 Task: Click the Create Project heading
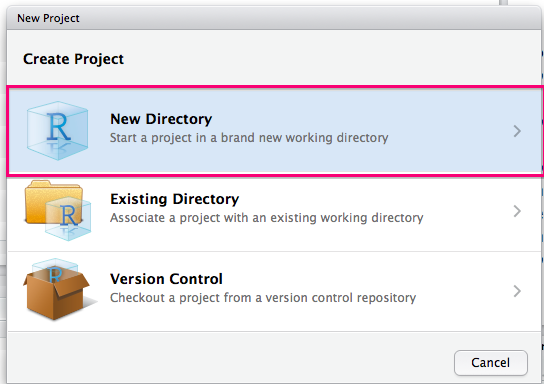click(x=73, y=59)
